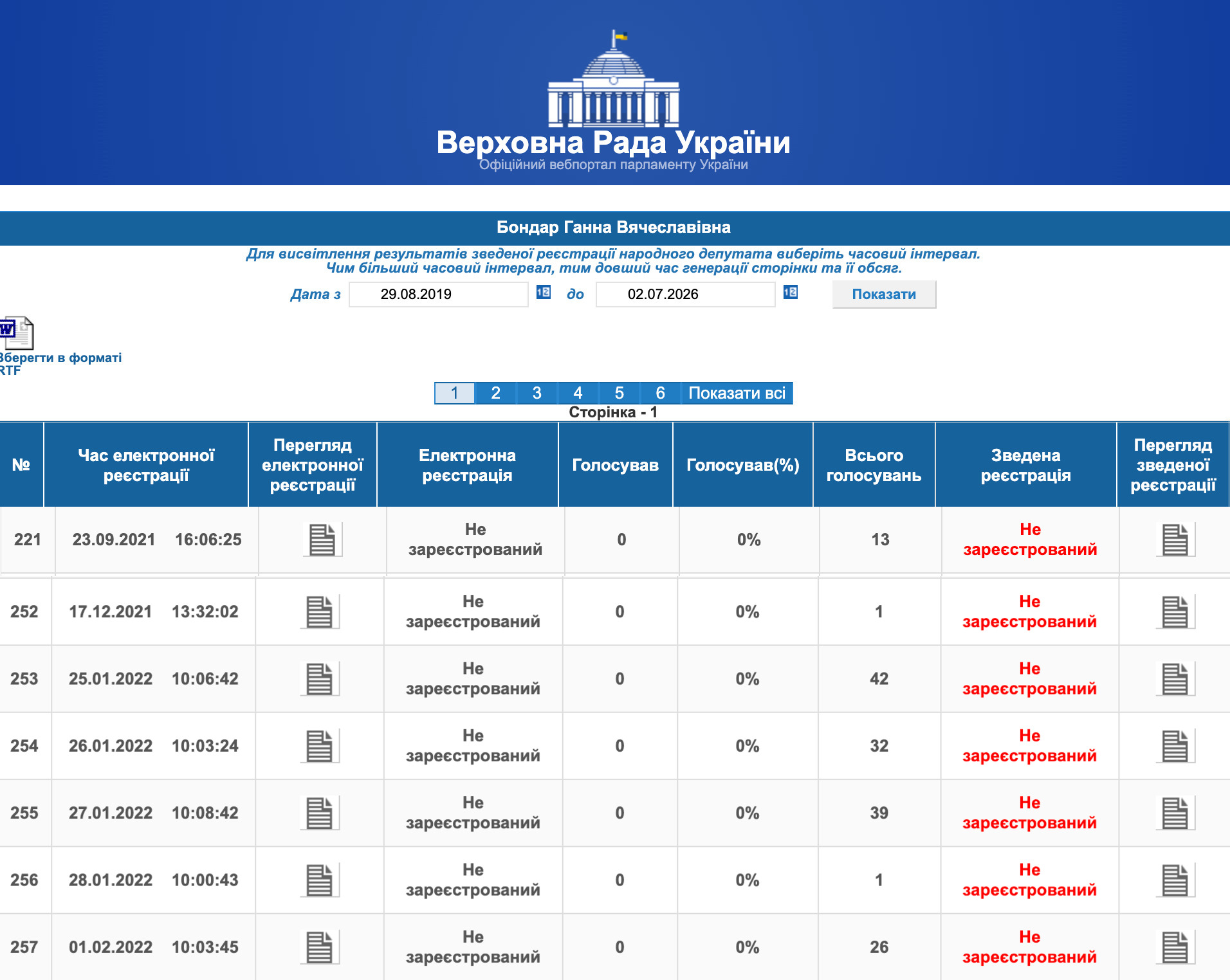Screen dimensions: 1230x980
Task: View consolidated registration document for row 257
Action: (x=1175, y=947)
